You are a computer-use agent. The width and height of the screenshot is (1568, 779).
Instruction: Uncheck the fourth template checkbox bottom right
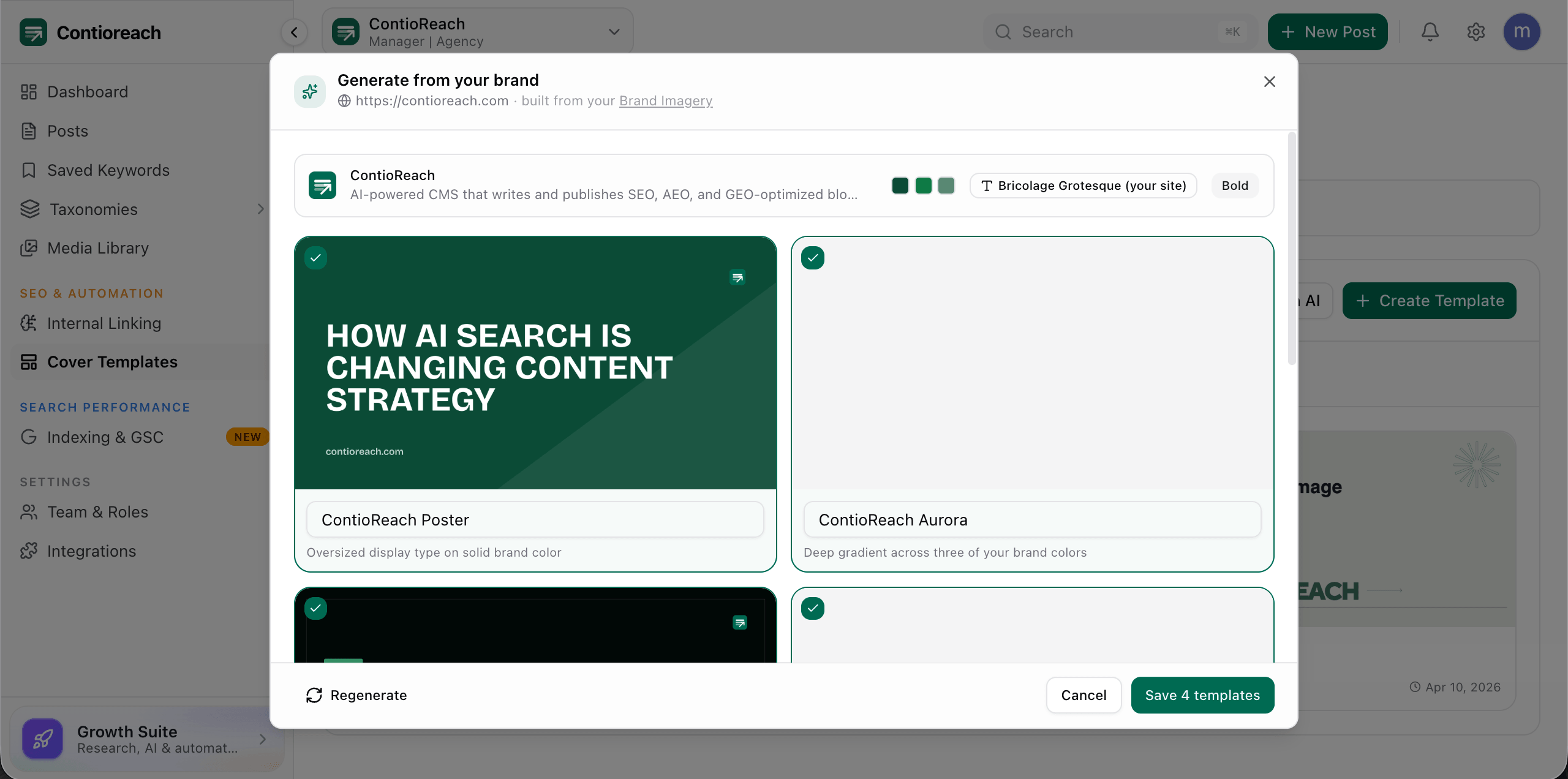click(813, 608)
